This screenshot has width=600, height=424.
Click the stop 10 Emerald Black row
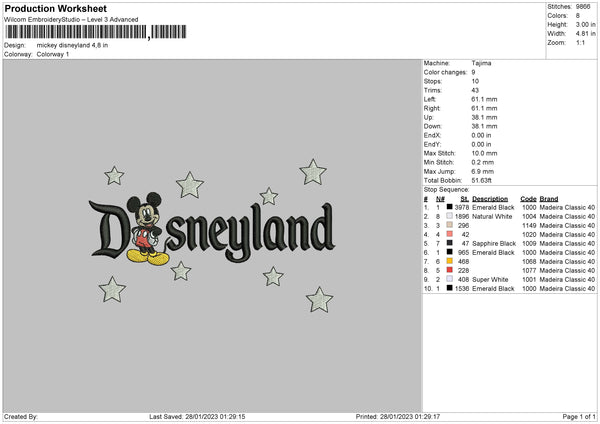click(x=509, y=289)
